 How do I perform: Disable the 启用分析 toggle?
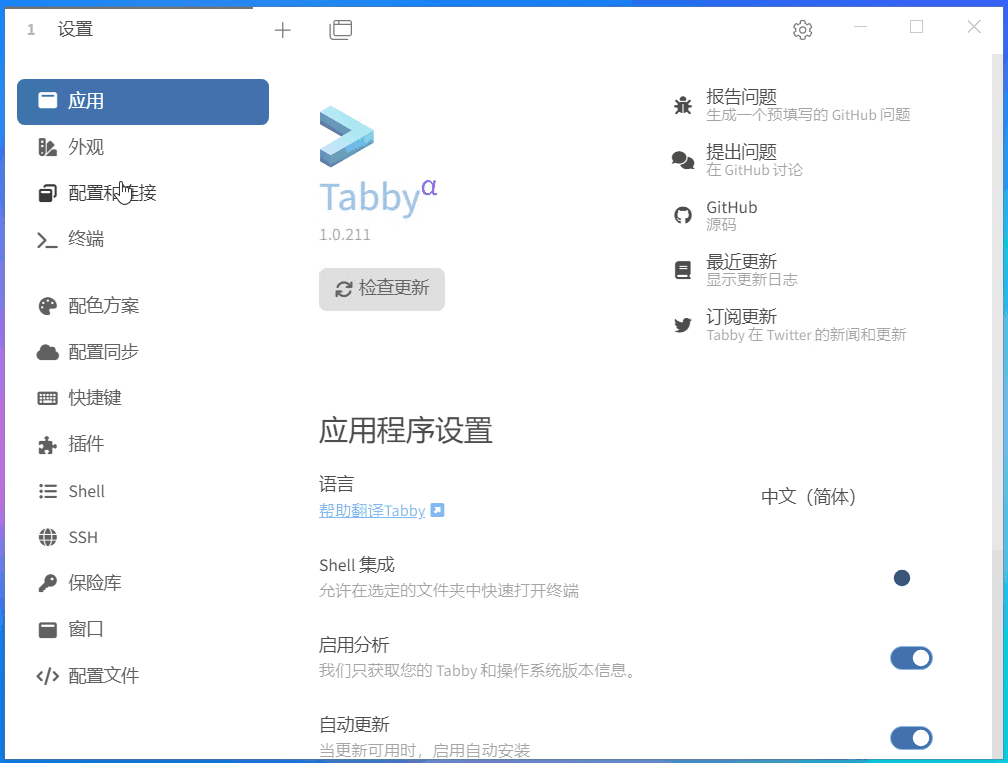tap(911, 658)
